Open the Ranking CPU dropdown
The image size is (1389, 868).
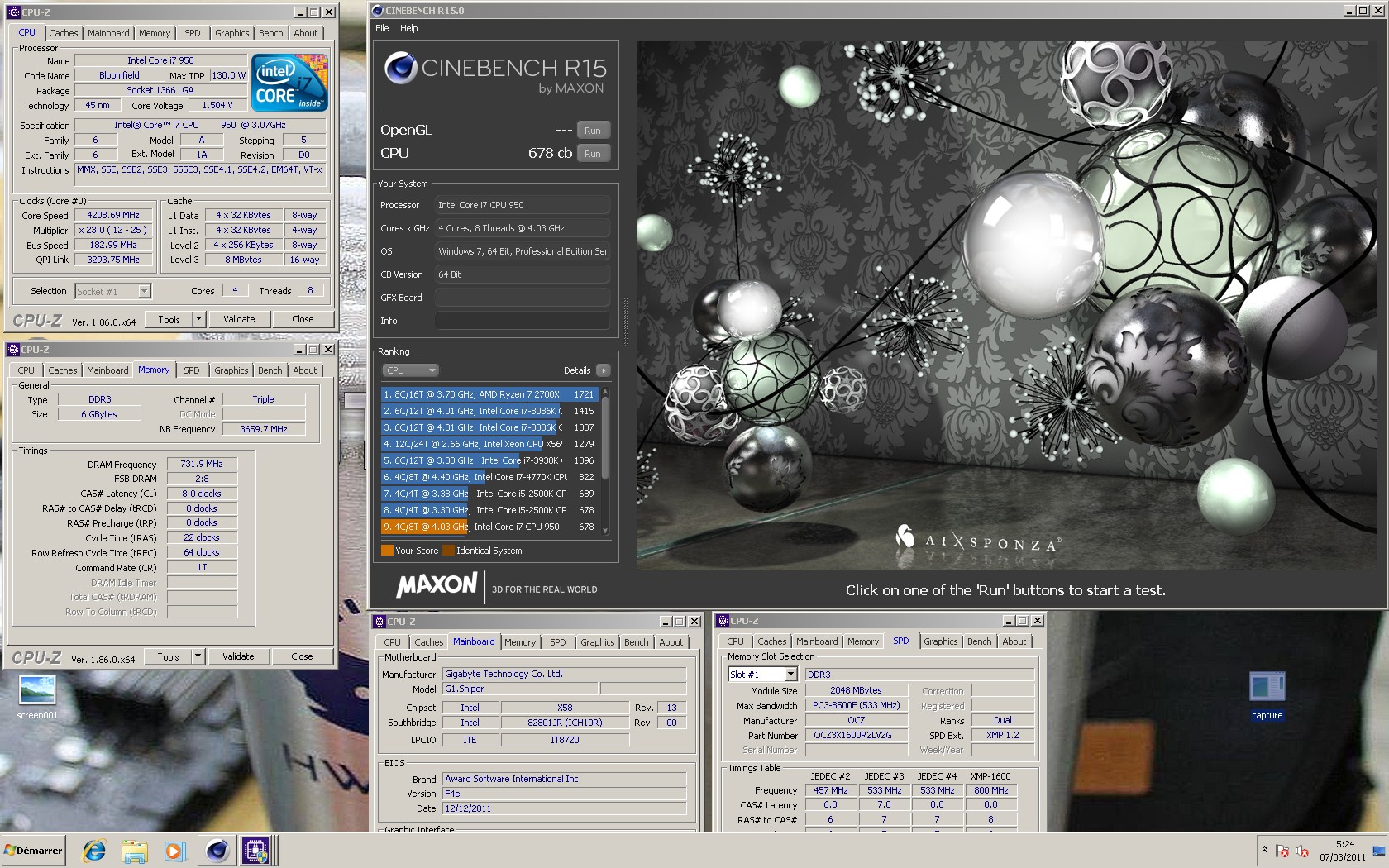pos(410,370)
